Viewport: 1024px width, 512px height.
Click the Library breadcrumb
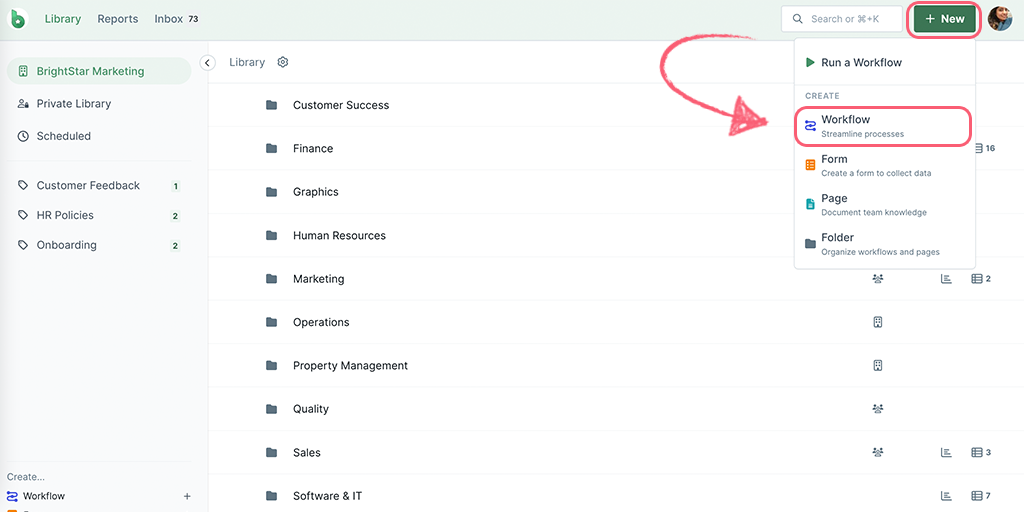click(247, 62)
